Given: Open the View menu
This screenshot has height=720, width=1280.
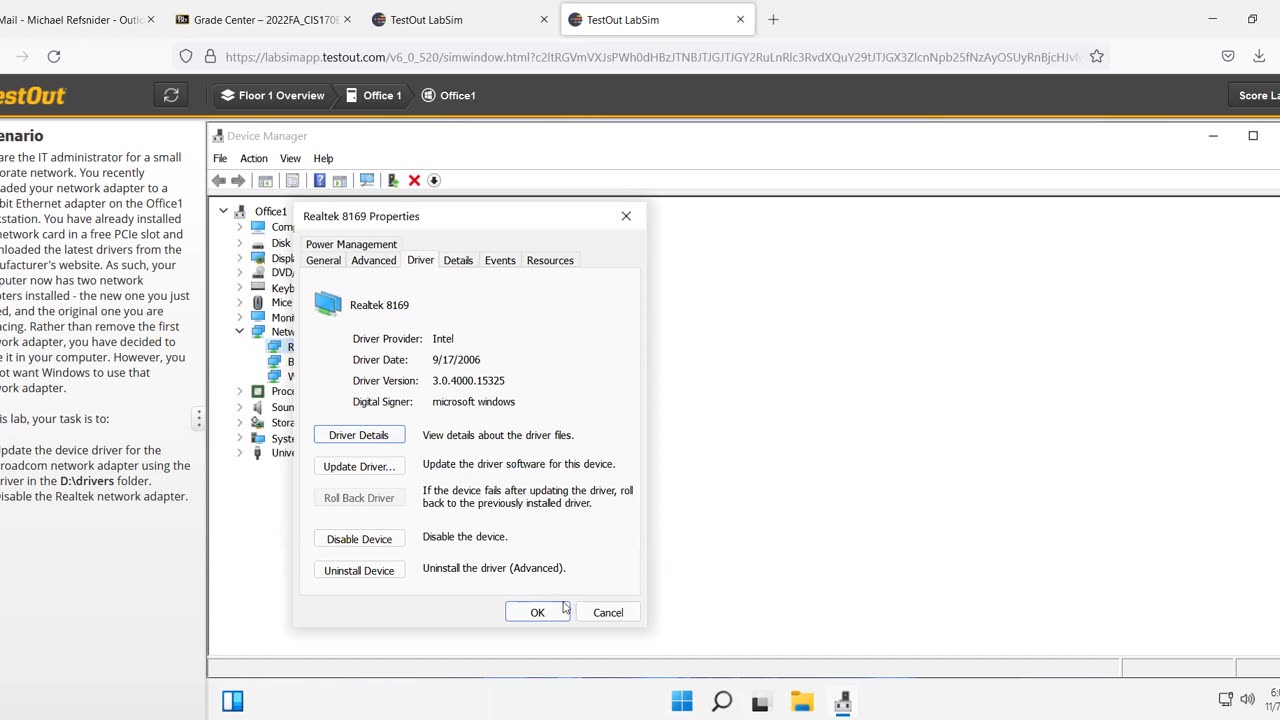Looking at the screenshot, I should point(290,158).
